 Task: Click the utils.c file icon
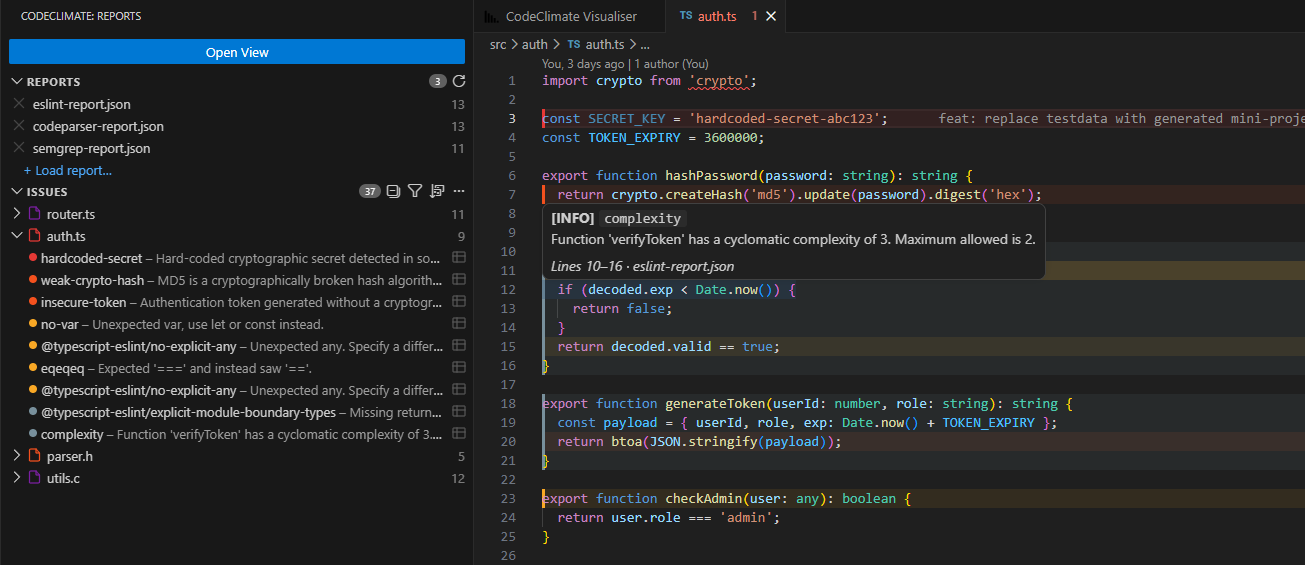pos(34,478)
